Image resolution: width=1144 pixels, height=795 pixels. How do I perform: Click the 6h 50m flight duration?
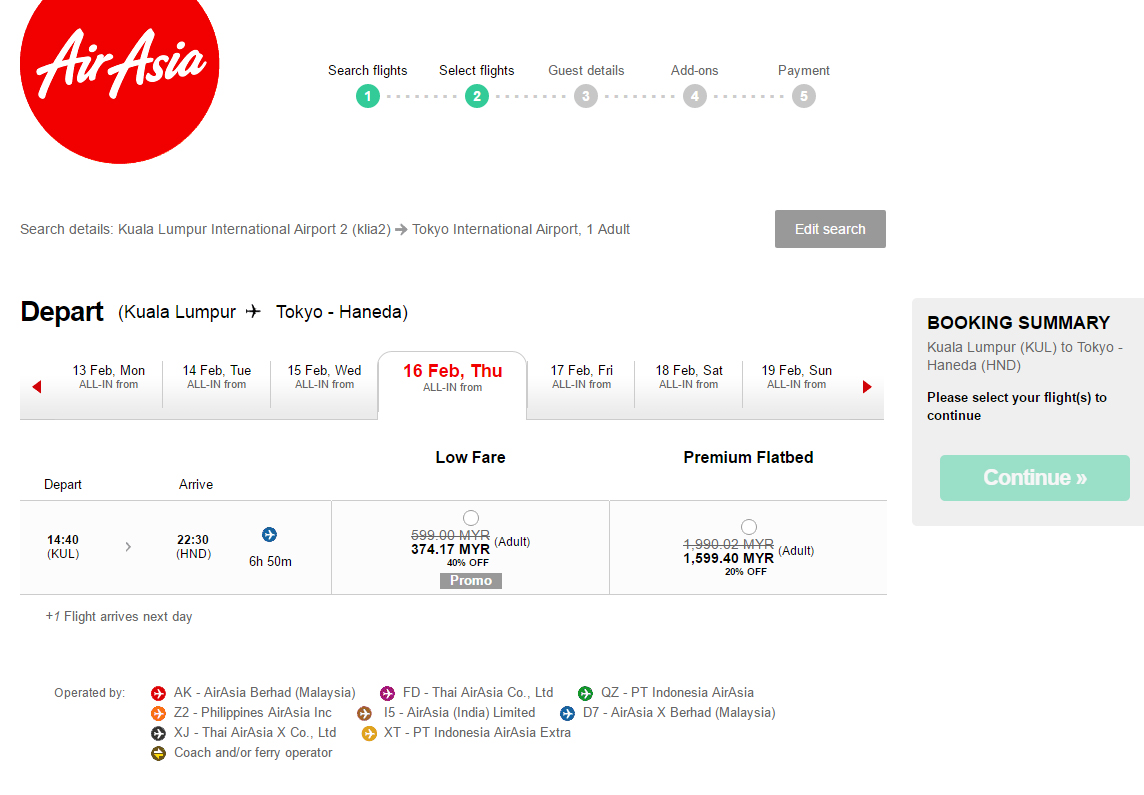coord(270,562)
